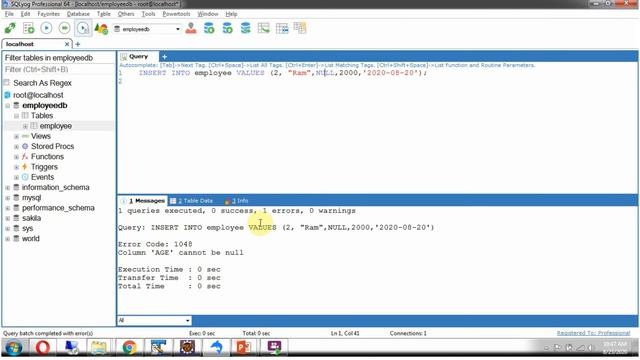This screenshot has height=360, width=640.
Task: Expand the employee table node
Action: (x=25, y=126)
